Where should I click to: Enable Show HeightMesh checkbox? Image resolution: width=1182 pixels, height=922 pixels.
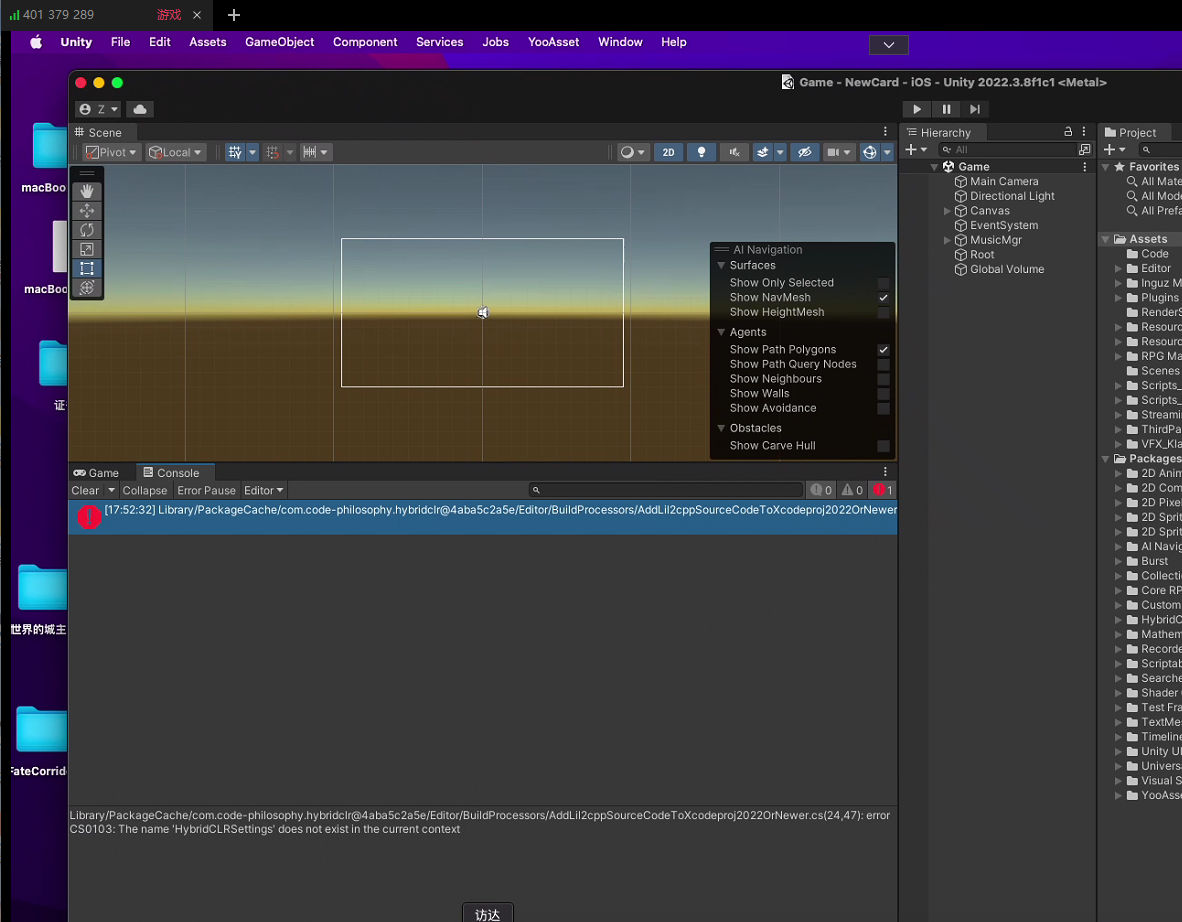[883, 312]
